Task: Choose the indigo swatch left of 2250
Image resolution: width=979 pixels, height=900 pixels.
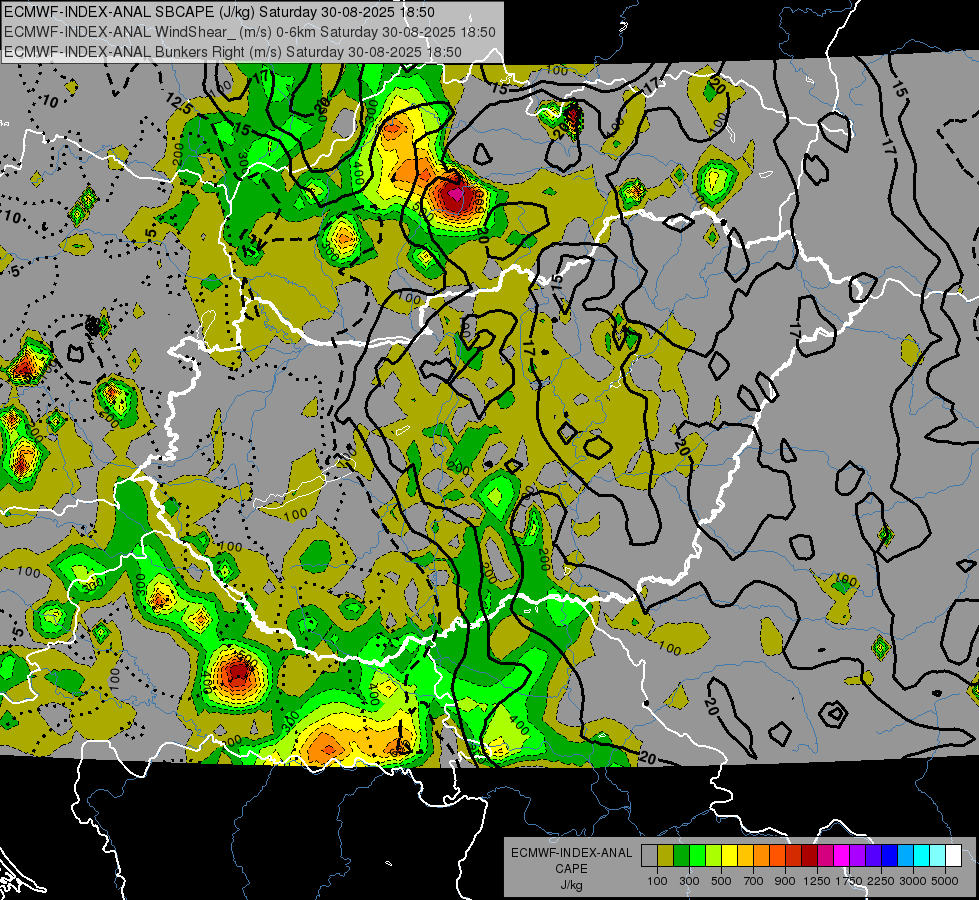Action: 873,856
